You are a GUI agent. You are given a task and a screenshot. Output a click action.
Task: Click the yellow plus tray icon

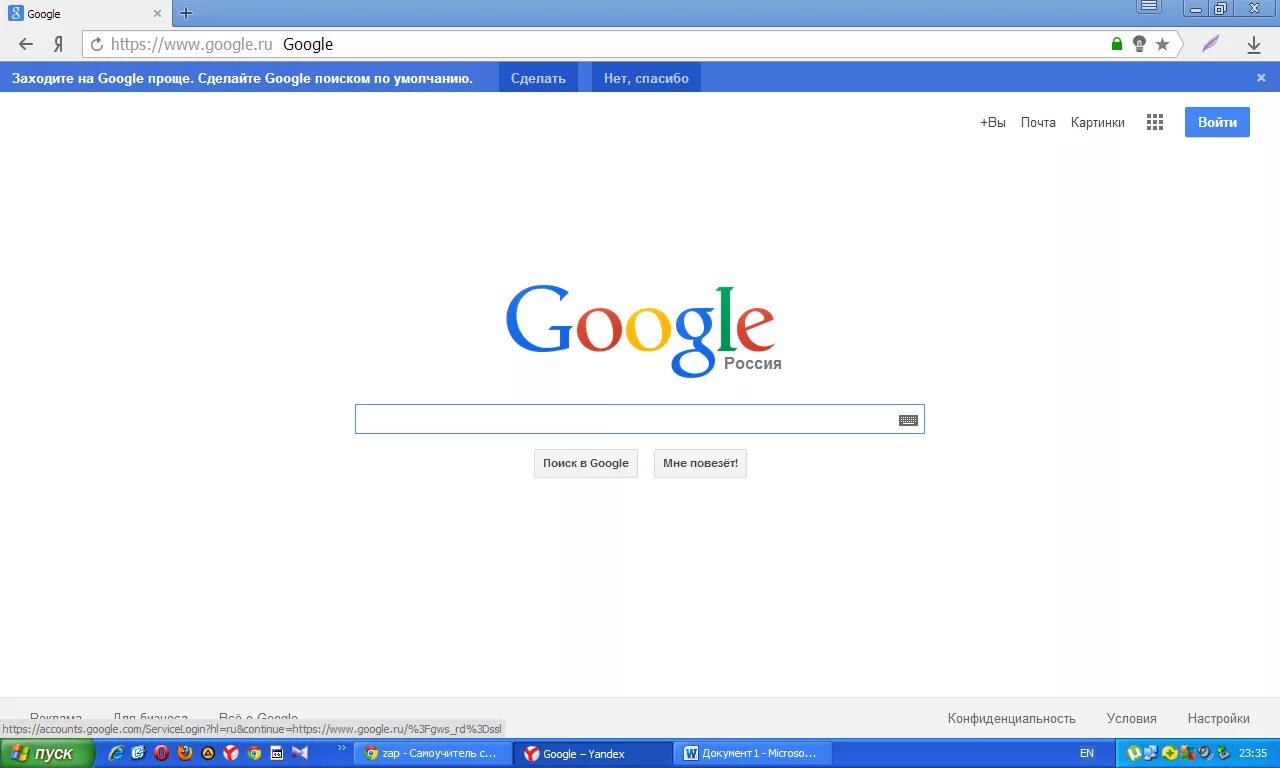(1170, 753)
